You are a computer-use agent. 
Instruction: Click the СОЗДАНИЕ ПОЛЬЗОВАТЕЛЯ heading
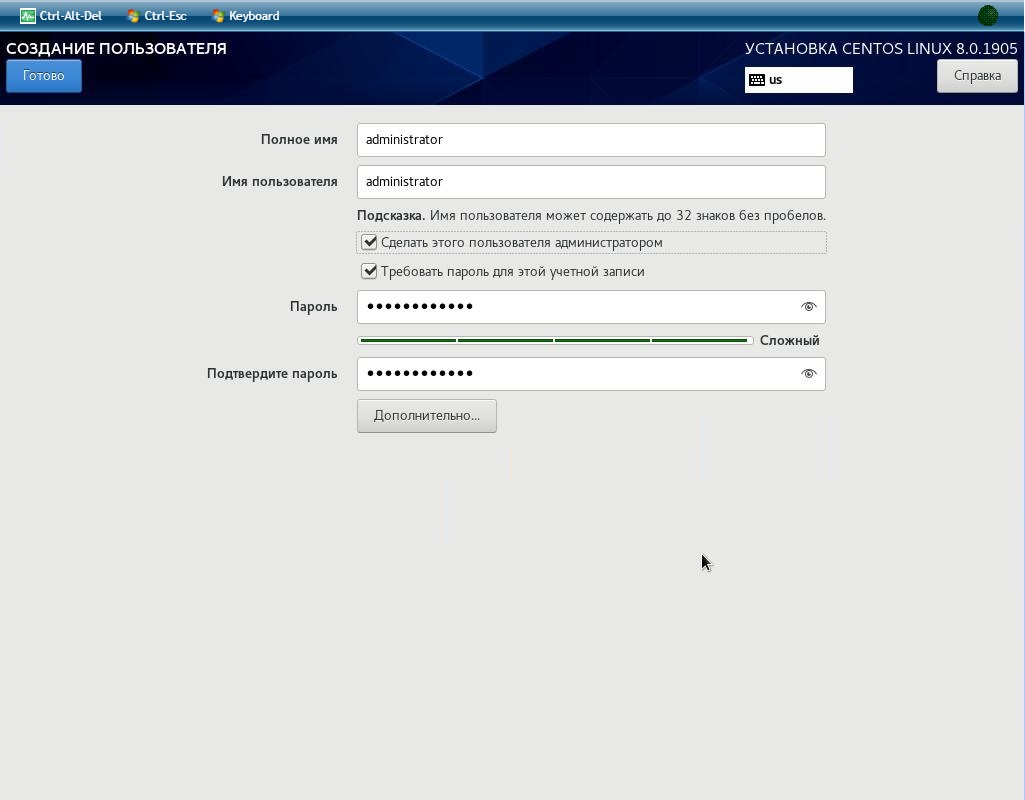116,49
